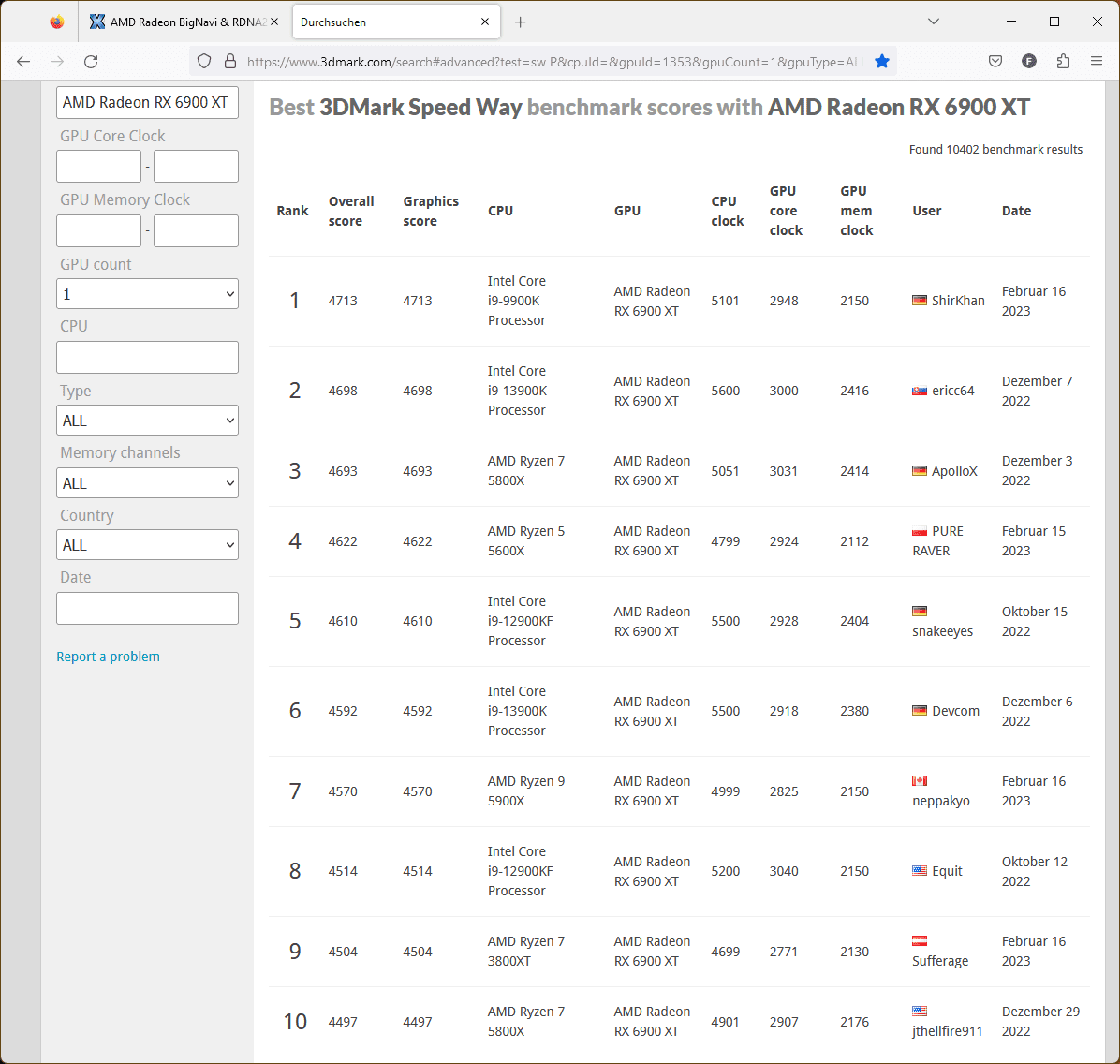Image resolution: width=1120 pixels, height=1064 pixels.
Task: Open the extensions puzzle icon
Action: [x=1063, y=62]
